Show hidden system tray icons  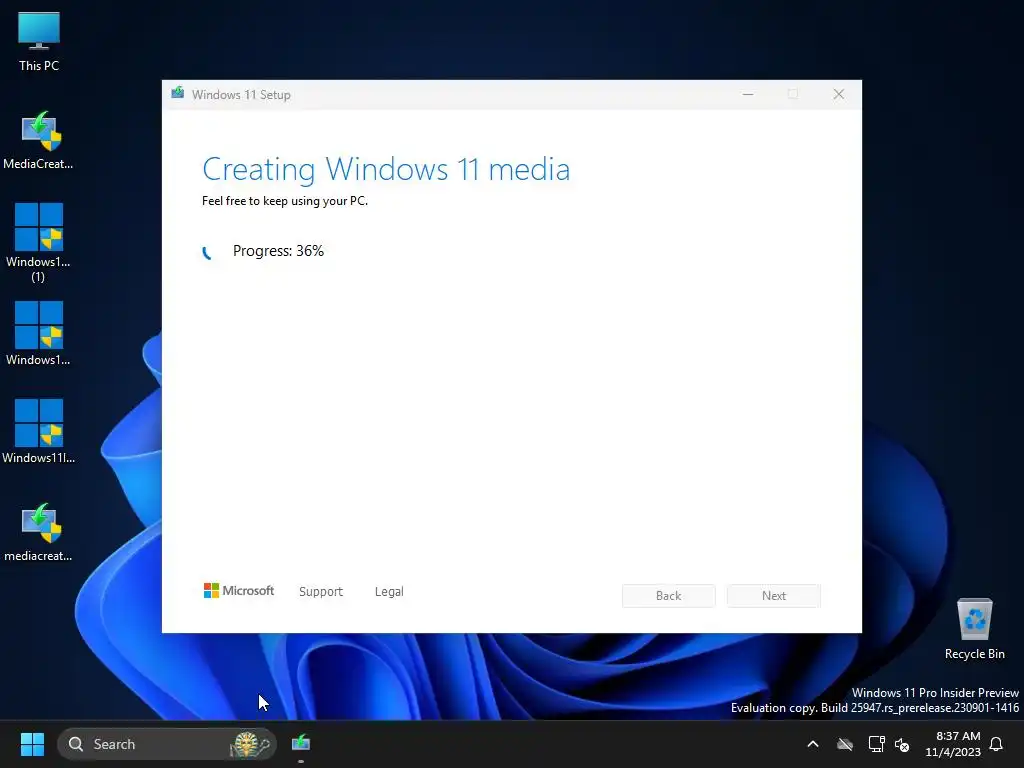tap(813, 744)
